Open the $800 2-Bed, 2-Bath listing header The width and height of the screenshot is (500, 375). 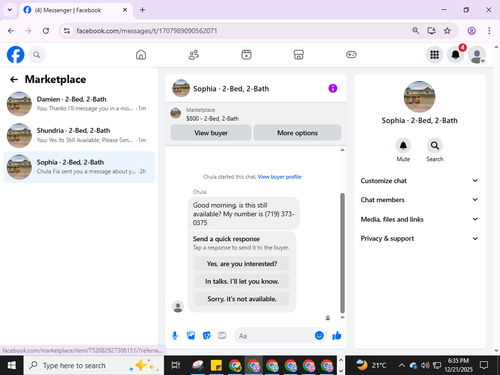click(256, 114)
